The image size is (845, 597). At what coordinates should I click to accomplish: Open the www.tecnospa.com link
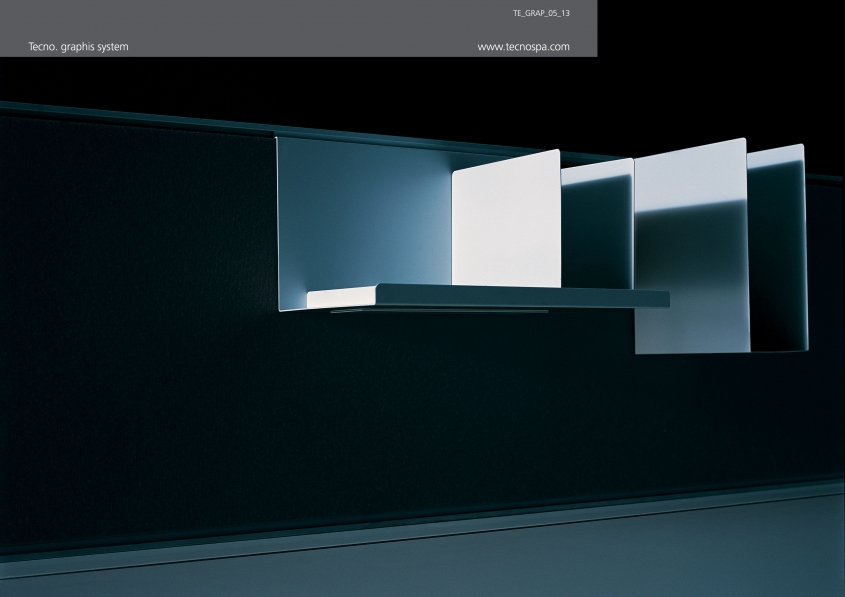tap(523, 47)
